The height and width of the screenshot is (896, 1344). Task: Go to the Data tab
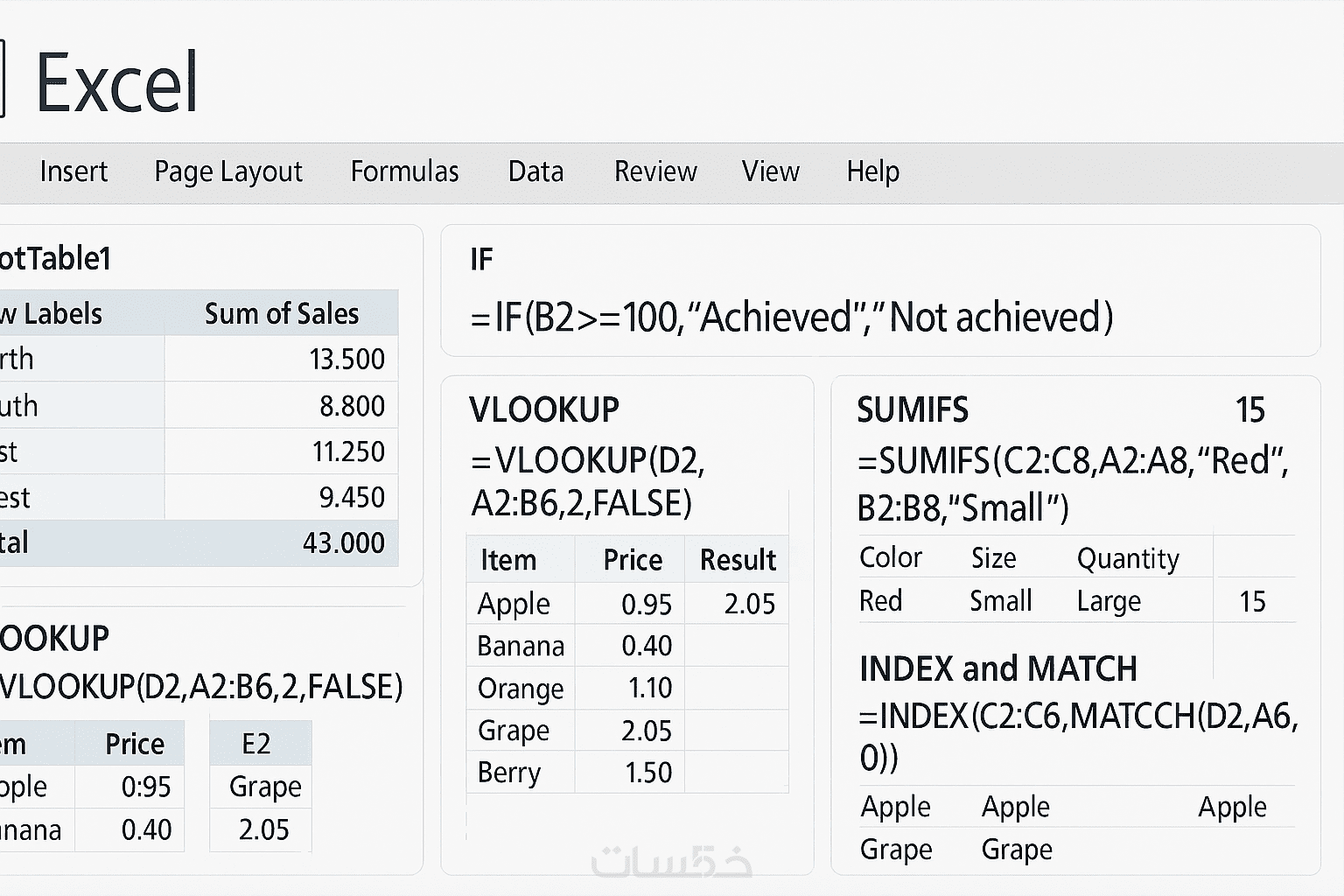(x=535, y=171)
